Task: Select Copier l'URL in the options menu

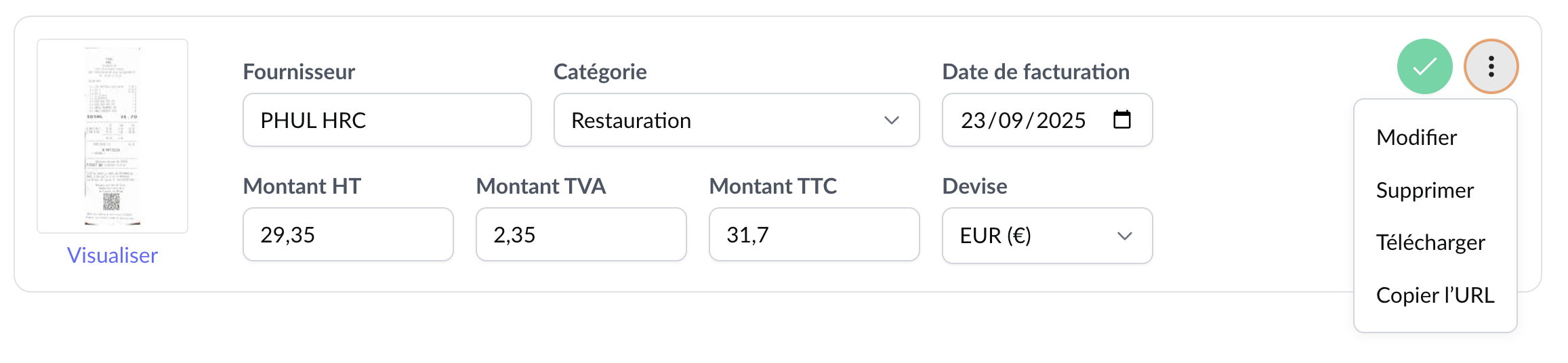Action: pyautogui.click(x=1435, y=295)
